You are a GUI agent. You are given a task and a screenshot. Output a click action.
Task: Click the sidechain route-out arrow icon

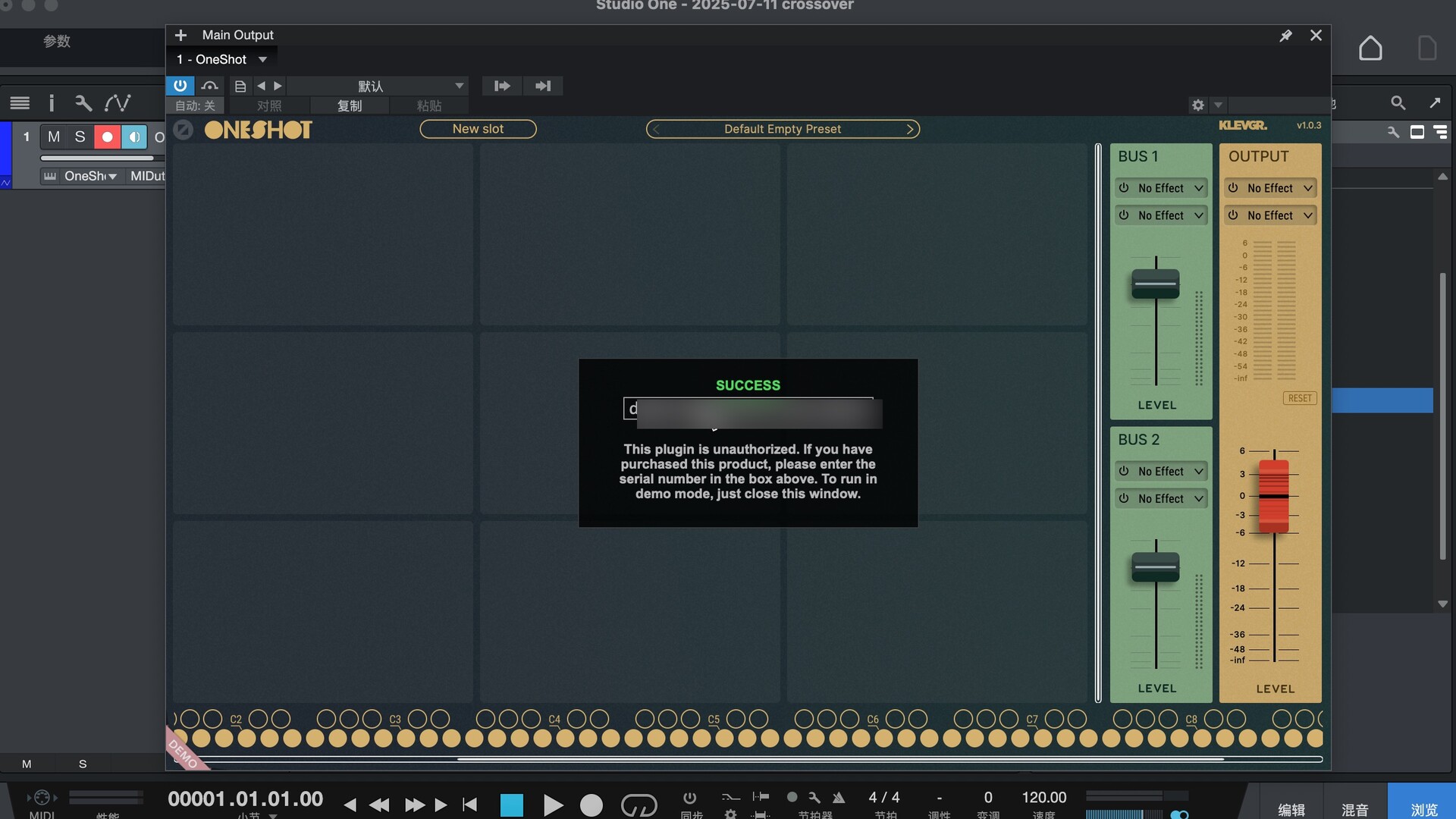pyautogui.click(x=501, y=86)
